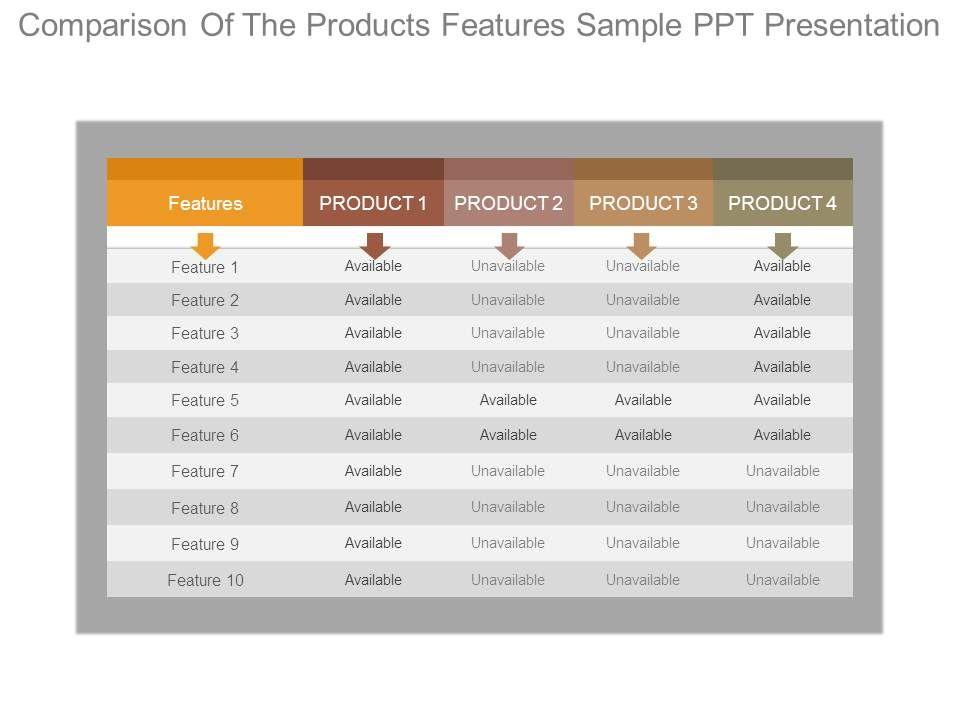Select the Feature 5 row label

tap(205, 400)
